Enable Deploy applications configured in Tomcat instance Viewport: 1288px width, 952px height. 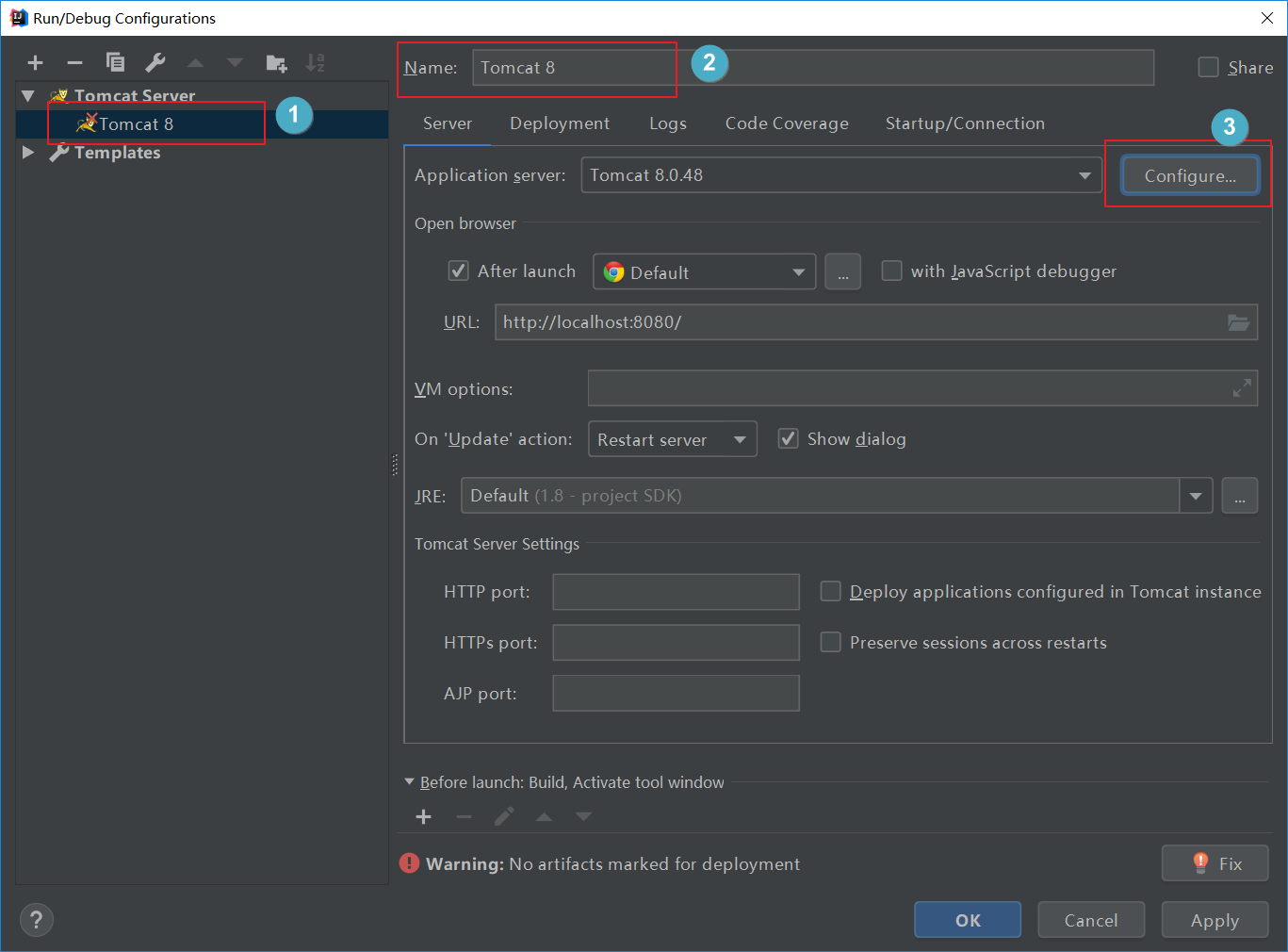tap(830, 591)
